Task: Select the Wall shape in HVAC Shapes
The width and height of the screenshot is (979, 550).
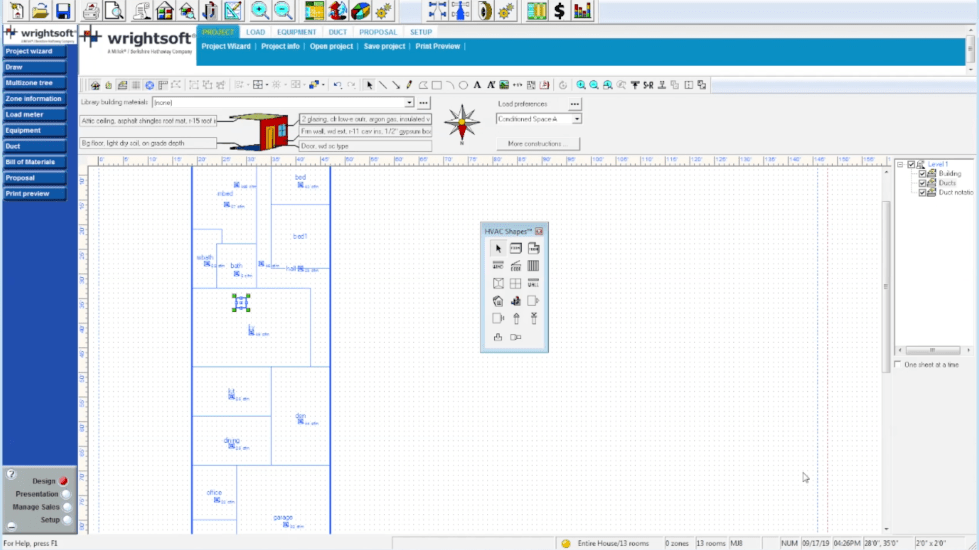Action: (533, 283)
